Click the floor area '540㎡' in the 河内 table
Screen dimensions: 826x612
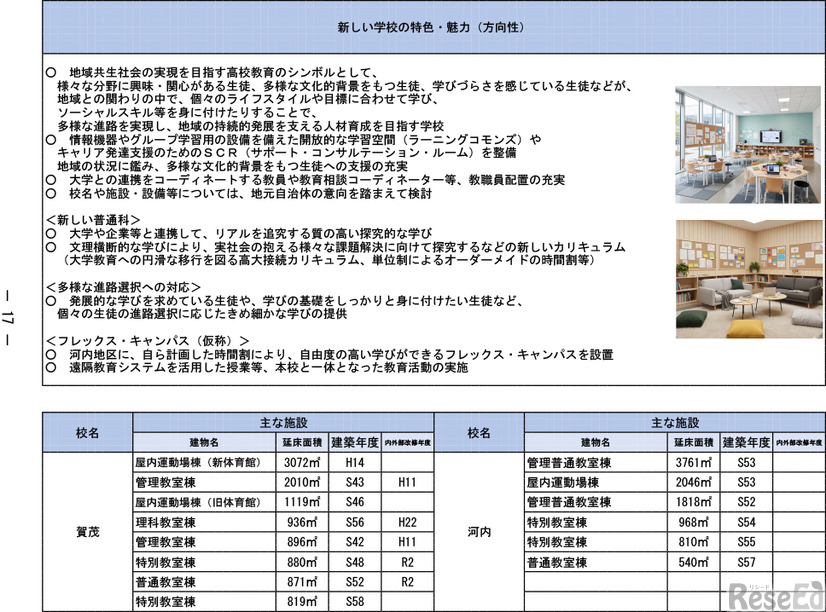point(694,562)
